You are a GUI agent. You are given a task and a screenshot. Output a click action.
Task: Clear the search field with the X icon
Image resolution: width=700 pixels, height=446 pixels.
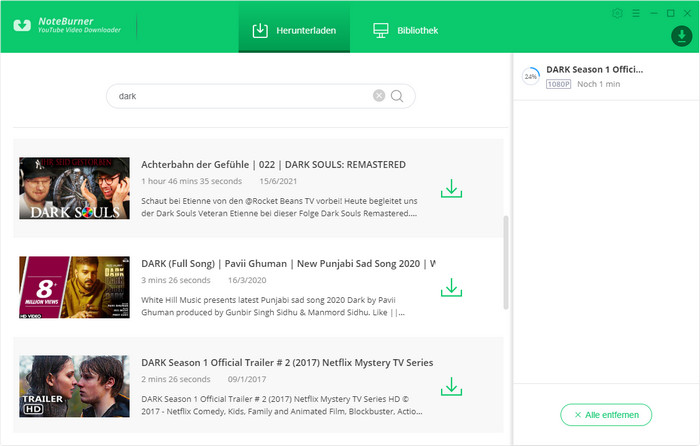379,96
